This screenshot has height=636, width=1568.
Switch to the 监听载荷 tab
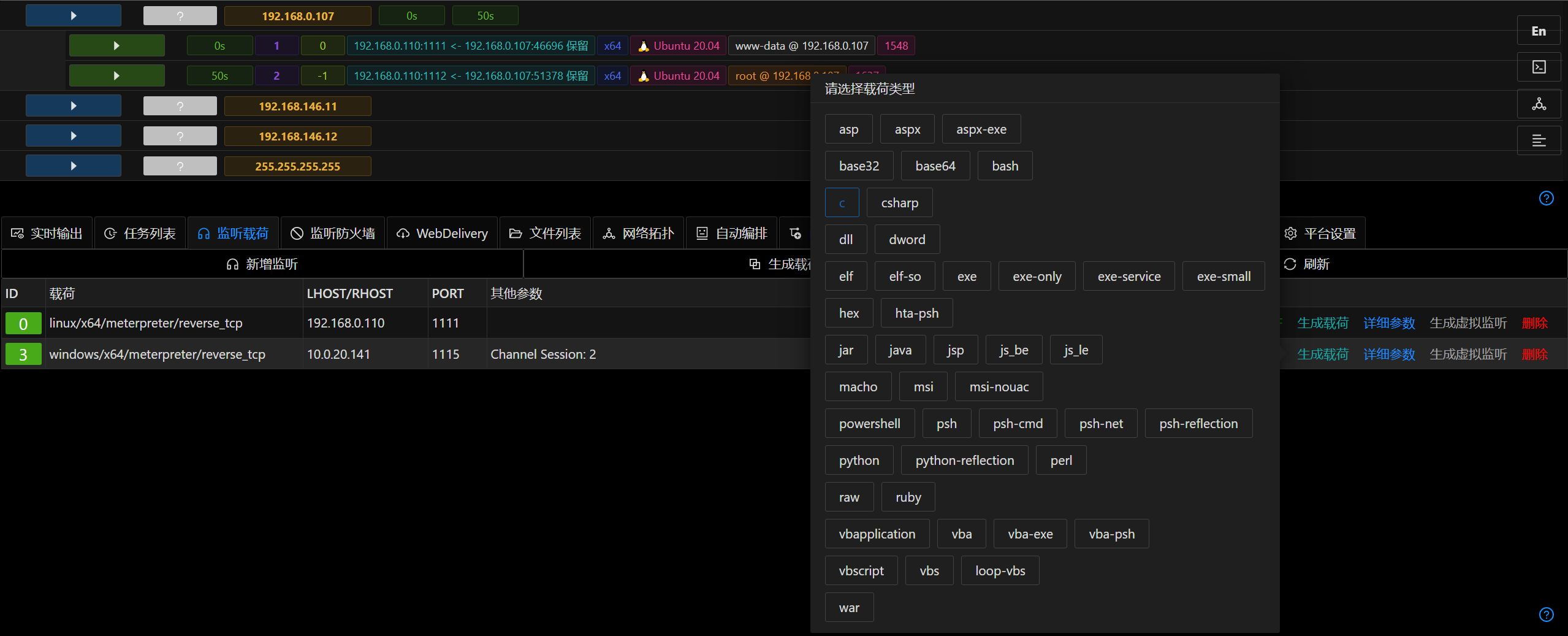pyautogui.click(x=234, y=233)
